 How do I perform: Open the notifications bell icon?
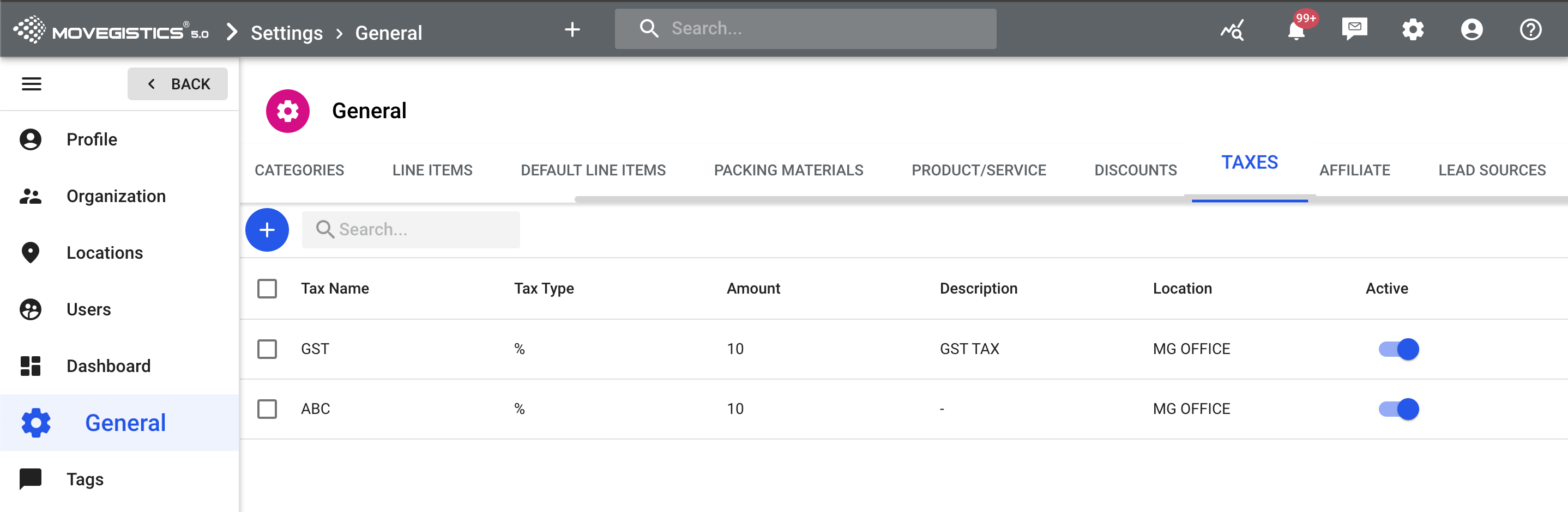point(1296,30)
